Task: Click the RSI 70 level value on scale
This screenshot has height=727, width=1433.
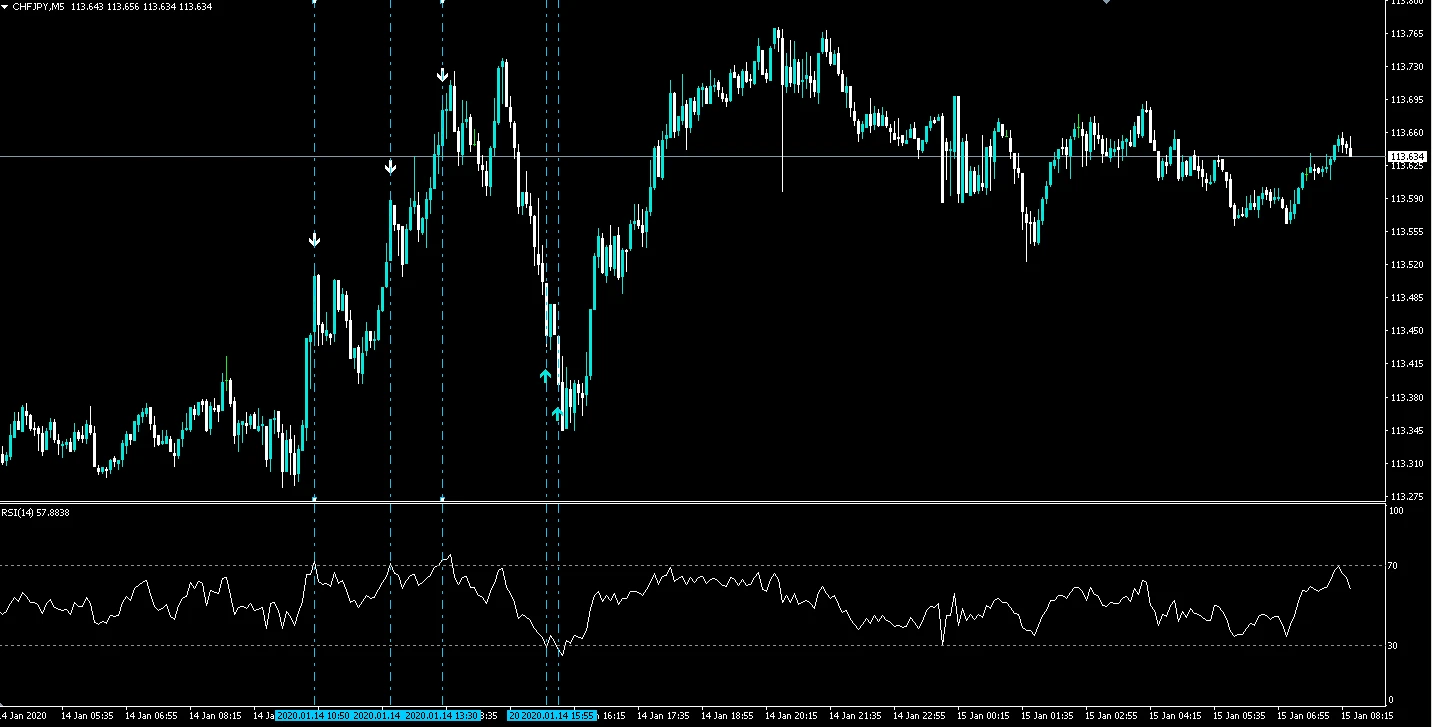Action: (1395, 566)
